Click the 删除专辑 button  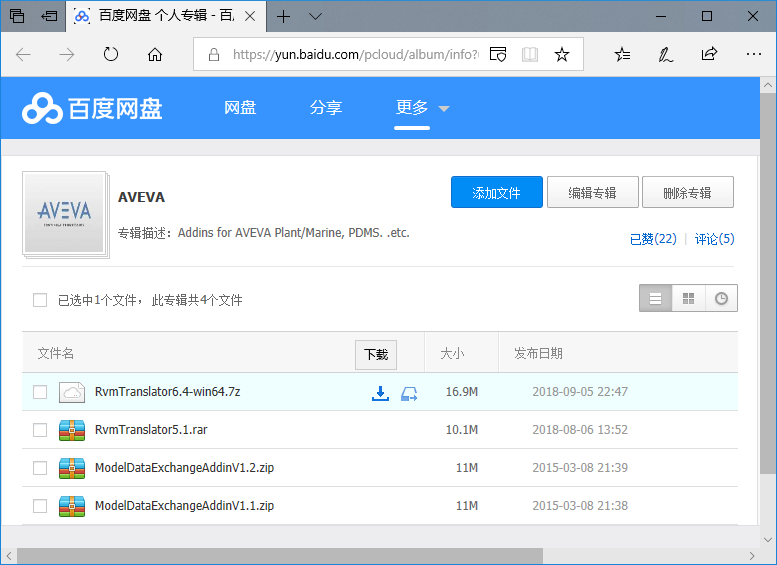(x=688, y=192)
